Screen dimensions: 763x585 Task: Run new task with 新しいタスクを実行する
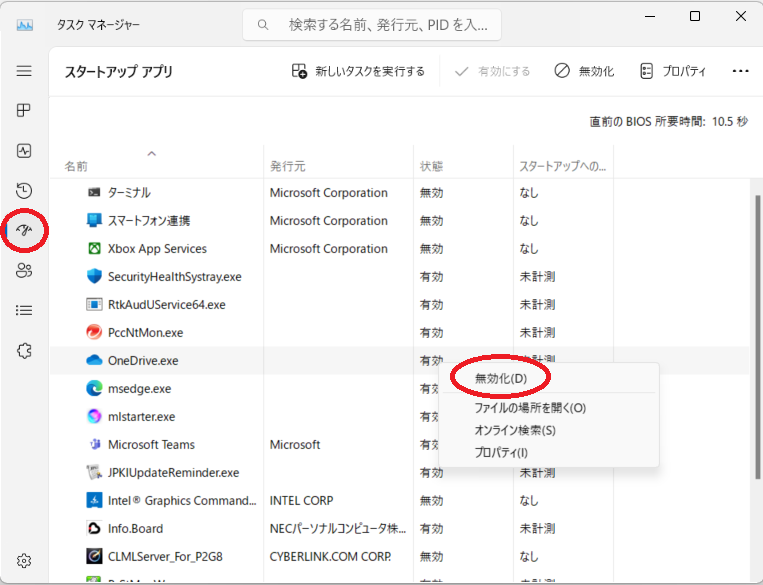click(358, 72)
